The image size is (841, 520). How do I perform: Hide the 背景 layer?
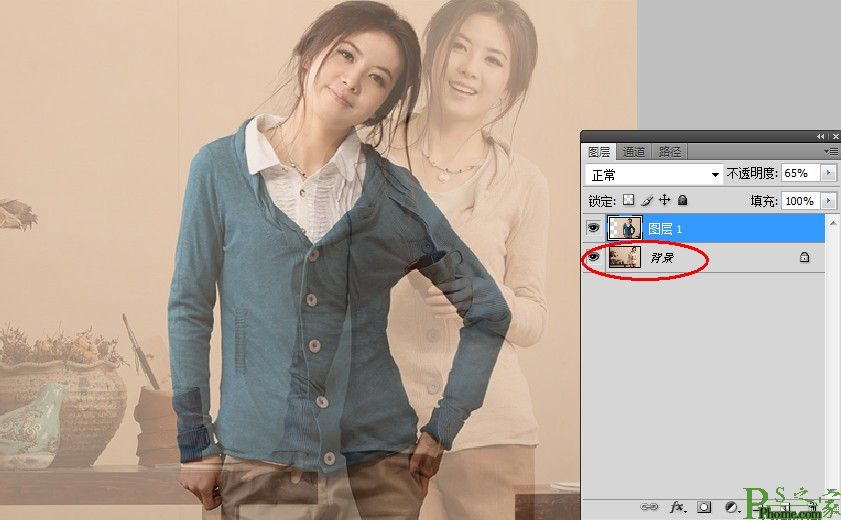[x=593, y=257]
